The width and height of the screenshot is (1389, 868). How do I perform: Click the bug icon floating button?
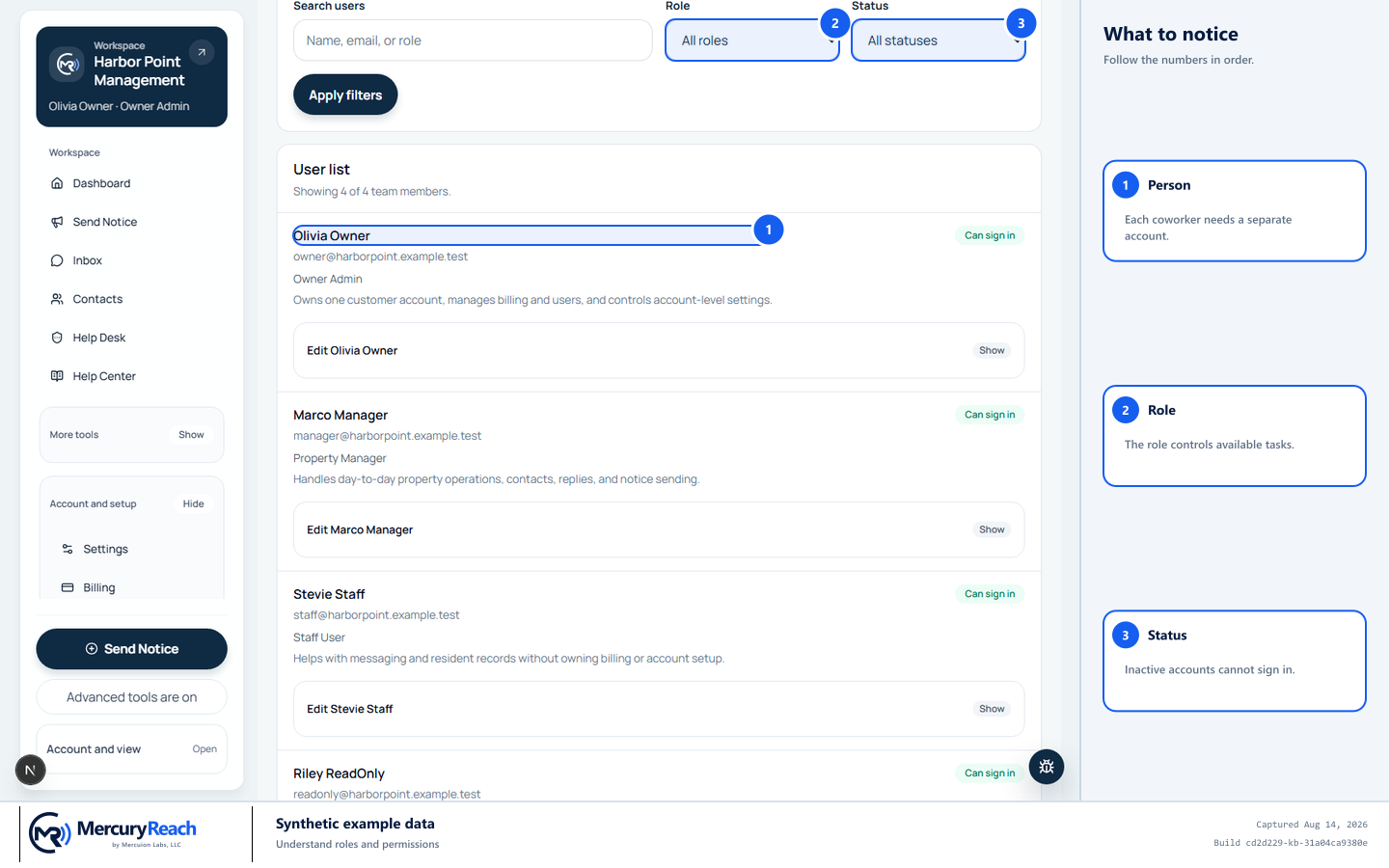point(1047,767)
